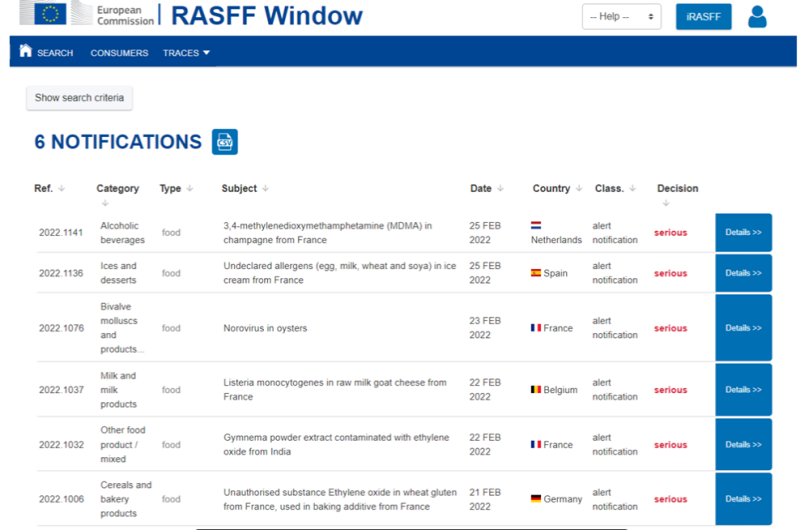This screenshot has width=800, height=530.
Task: Sort by Type column arrow
Action: point(190,188)
